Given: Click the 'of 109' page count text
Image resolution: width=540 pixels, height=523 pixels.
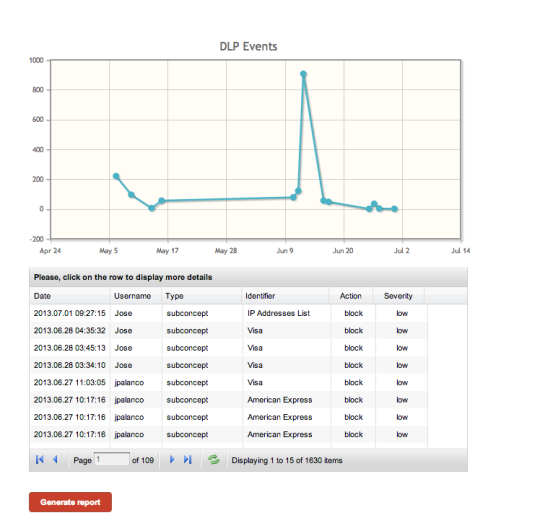Looking at the screenshot, I should coord(143,460).
